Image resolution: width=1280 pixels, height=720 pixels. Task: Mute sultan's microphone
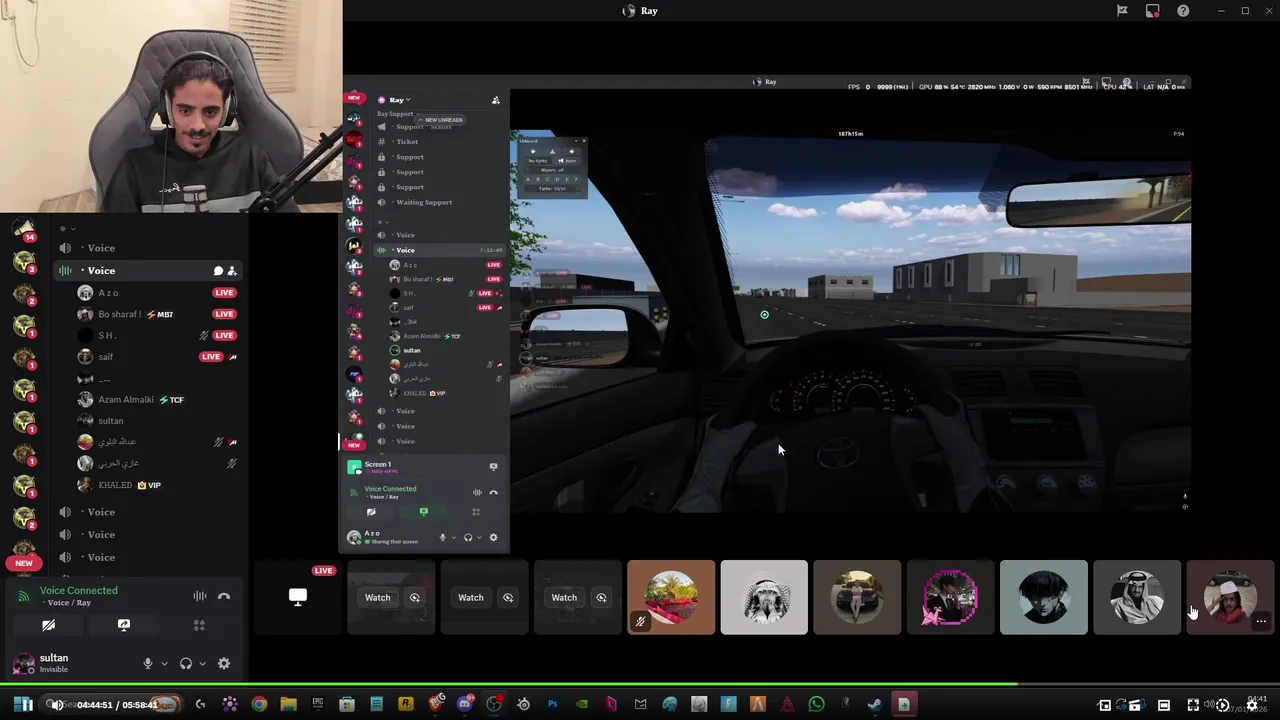147,663
